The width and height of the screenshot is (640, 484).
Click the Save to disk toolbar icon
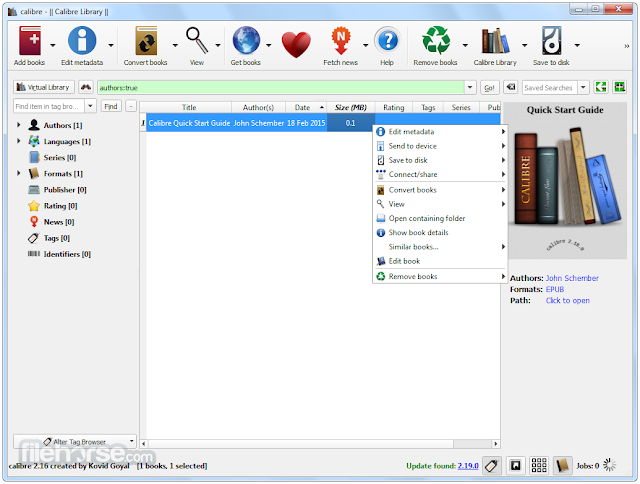pyautogui.click(x=551, y=41)
